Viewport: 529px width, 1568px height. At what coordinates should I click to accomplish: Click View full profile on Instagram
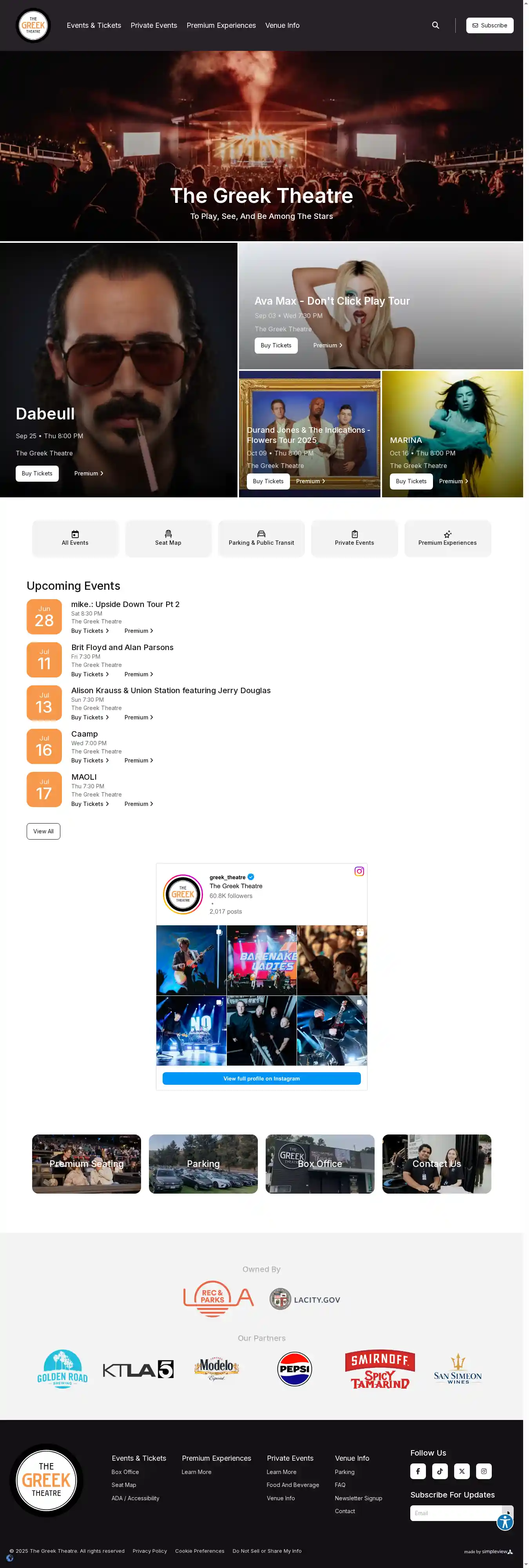point(262,1078)
